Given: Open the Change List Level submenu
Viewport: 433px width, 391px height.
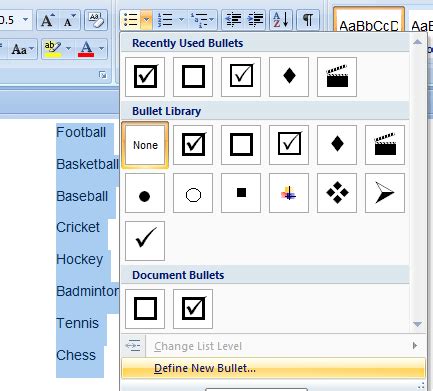Looking at the screenshot, I should click(x=273, y=346).
